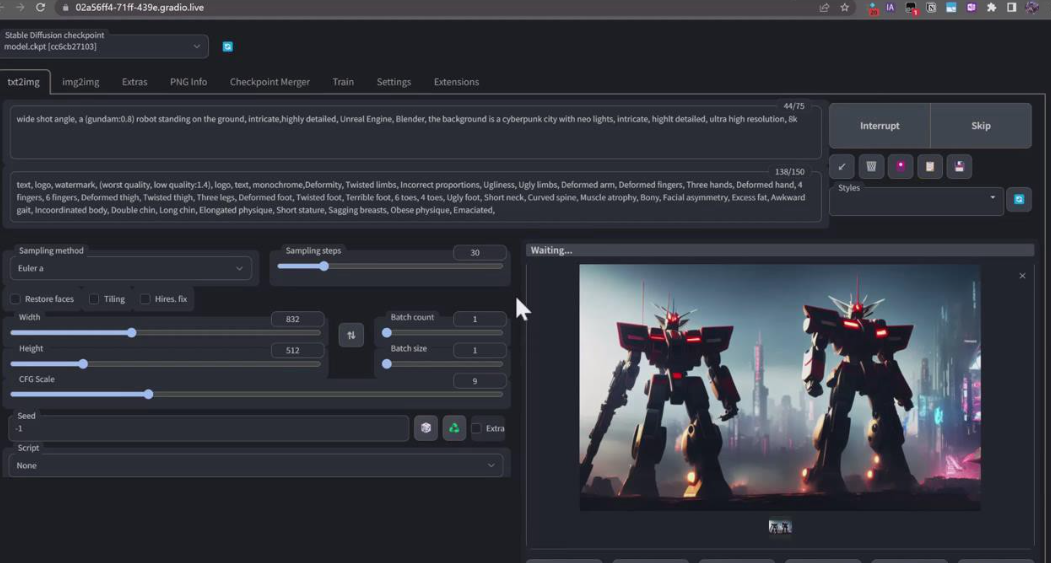Open the extension with the red 1 badge
Screen dimensions: 1051x563
click(x=911, y=8)
